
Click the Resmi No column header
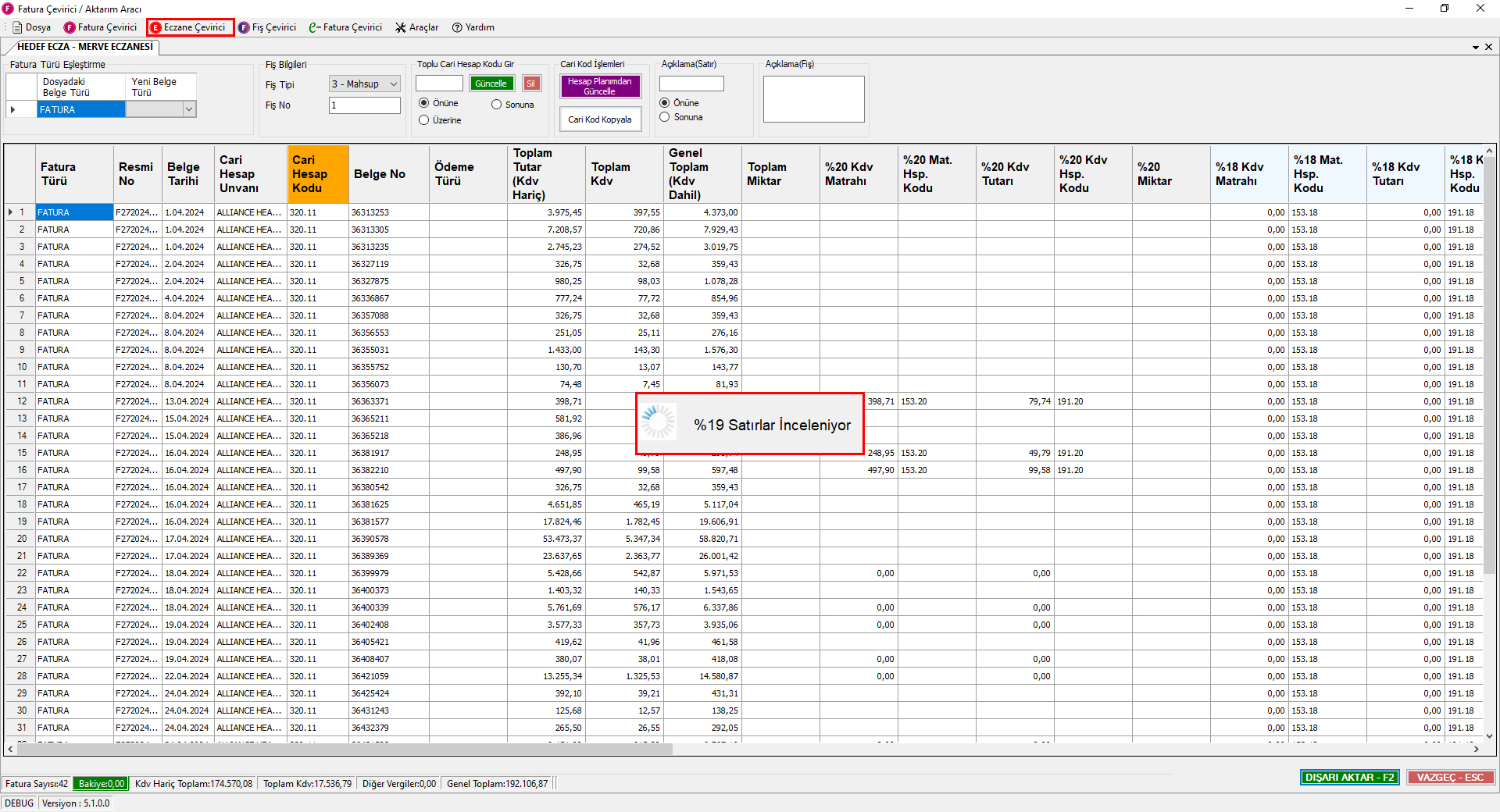(x=137, y=174)
